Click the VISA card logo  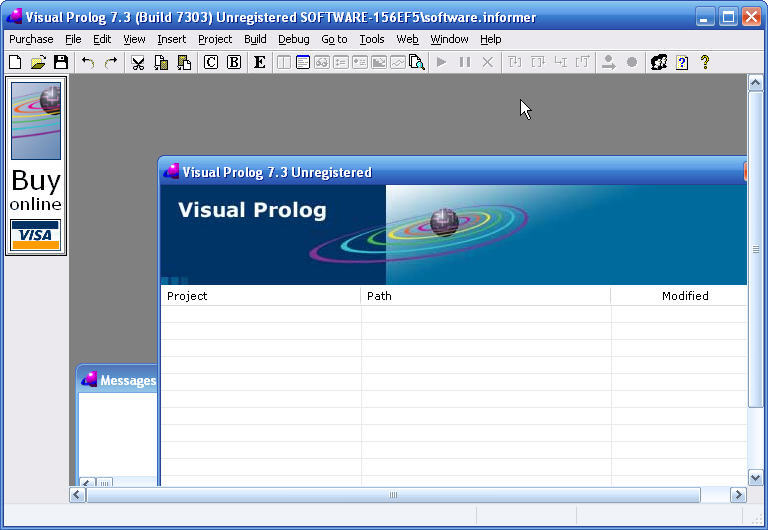[x=36, y=235]
